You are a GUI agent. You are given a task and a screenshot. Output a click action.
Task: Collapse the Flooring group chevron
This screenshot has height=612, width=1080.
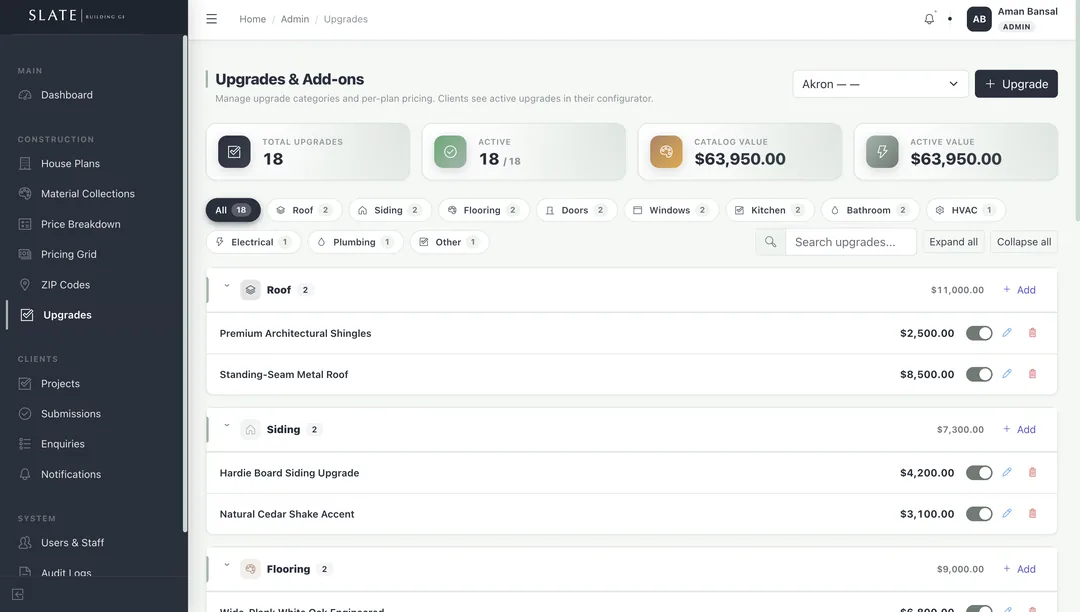[227, 565]
